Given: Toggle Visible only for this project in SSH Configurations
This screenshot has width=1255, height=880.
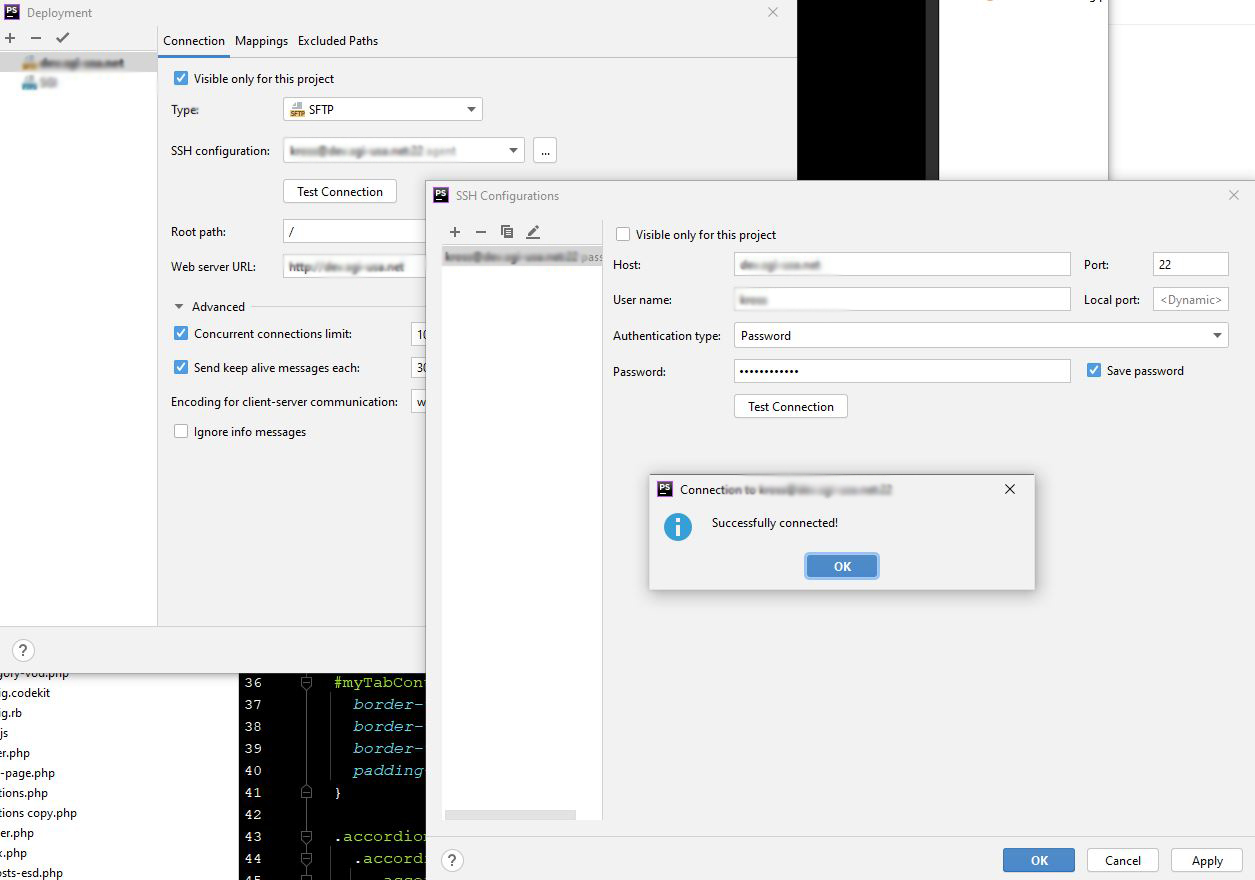Looking at the screenshot, I should pyautogui.click(x=623, y=234).
